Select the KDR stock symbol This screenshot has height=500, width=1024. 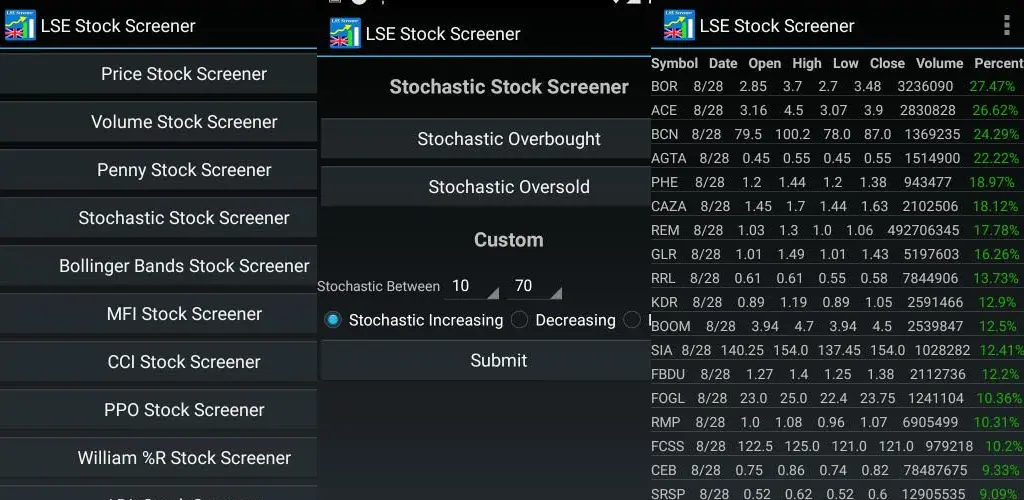664,302
